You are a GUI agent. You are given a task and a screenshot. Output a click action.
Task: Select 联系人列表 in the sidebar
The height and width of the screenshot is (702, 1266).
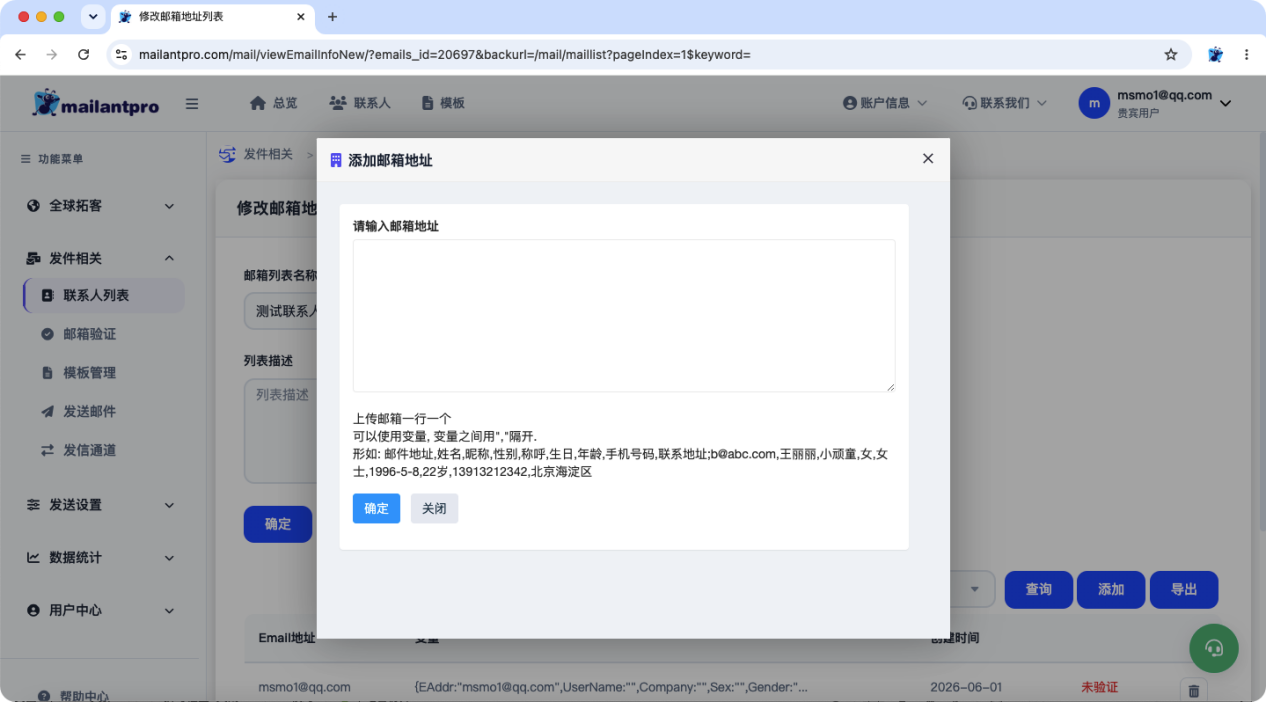pyautogui.click(x=104, y=296)
